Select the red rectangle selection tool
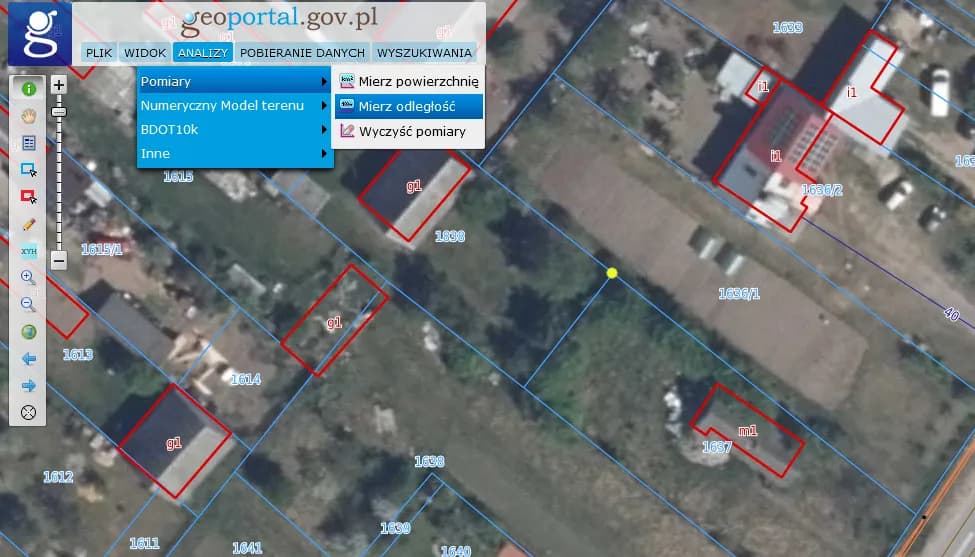 pos(28,196)
